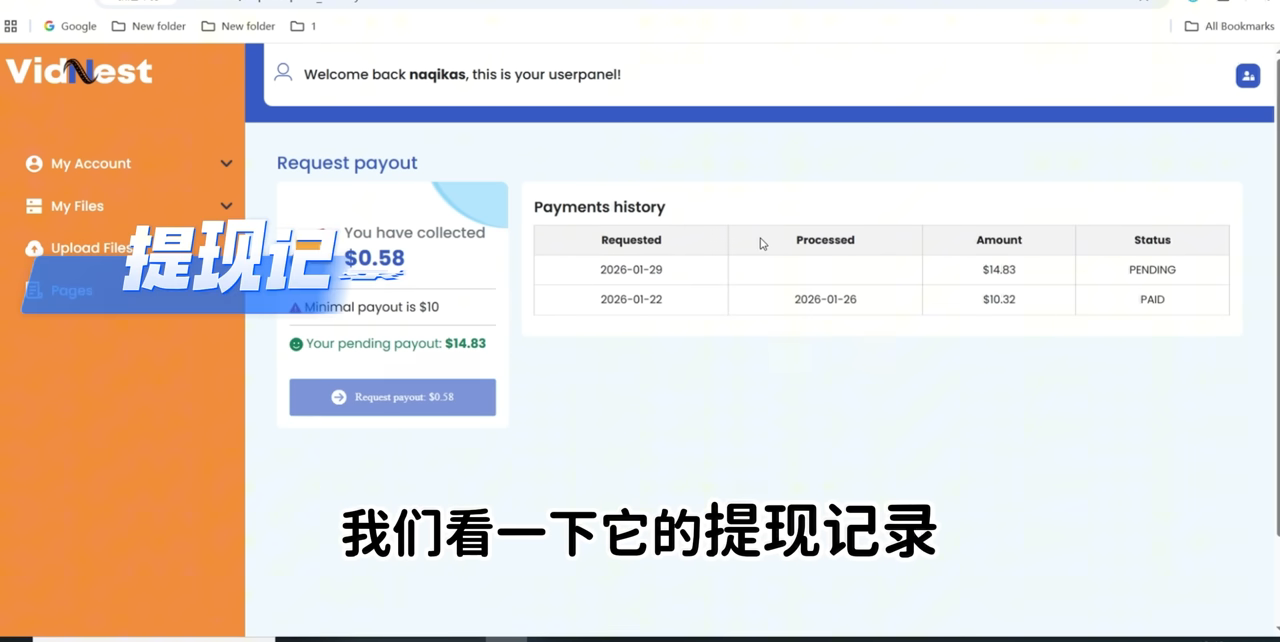
Task: Click processed date 2026-01-26
Action: pyautogui.click(x=825, y=300)
